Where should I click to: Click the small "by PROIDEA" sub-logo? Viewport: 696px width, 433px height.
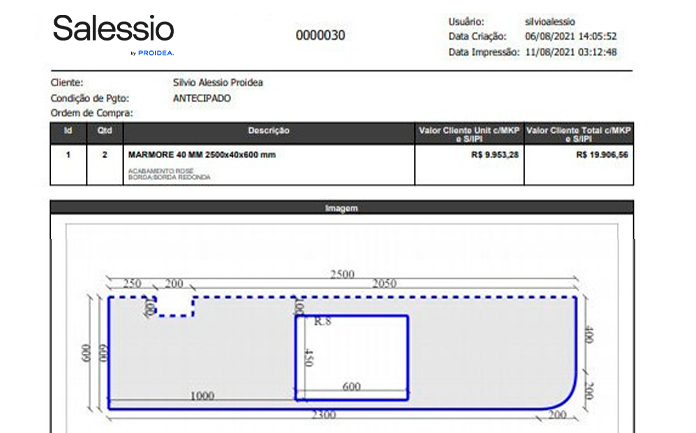pos(152,53)
